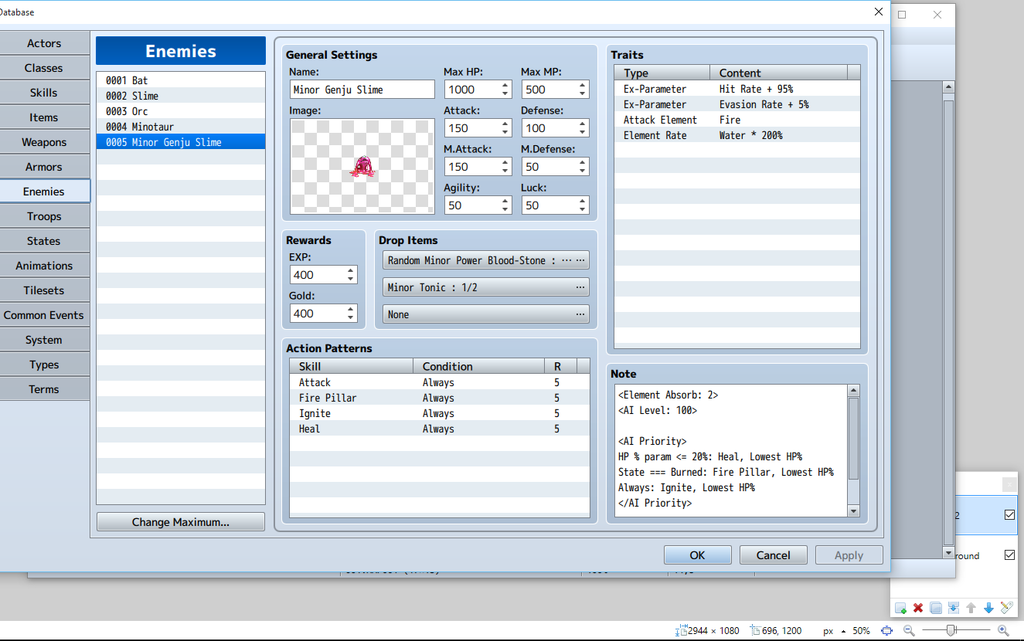Move layer down with blue arrow

point(988,608)
